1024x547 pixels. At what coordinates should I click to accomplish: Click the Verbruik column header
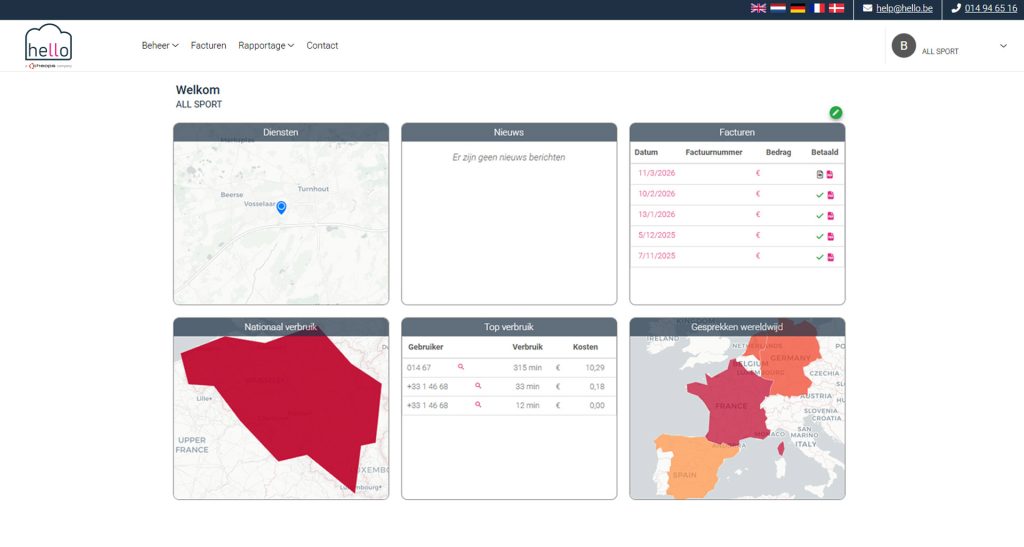tap(528, 347)
